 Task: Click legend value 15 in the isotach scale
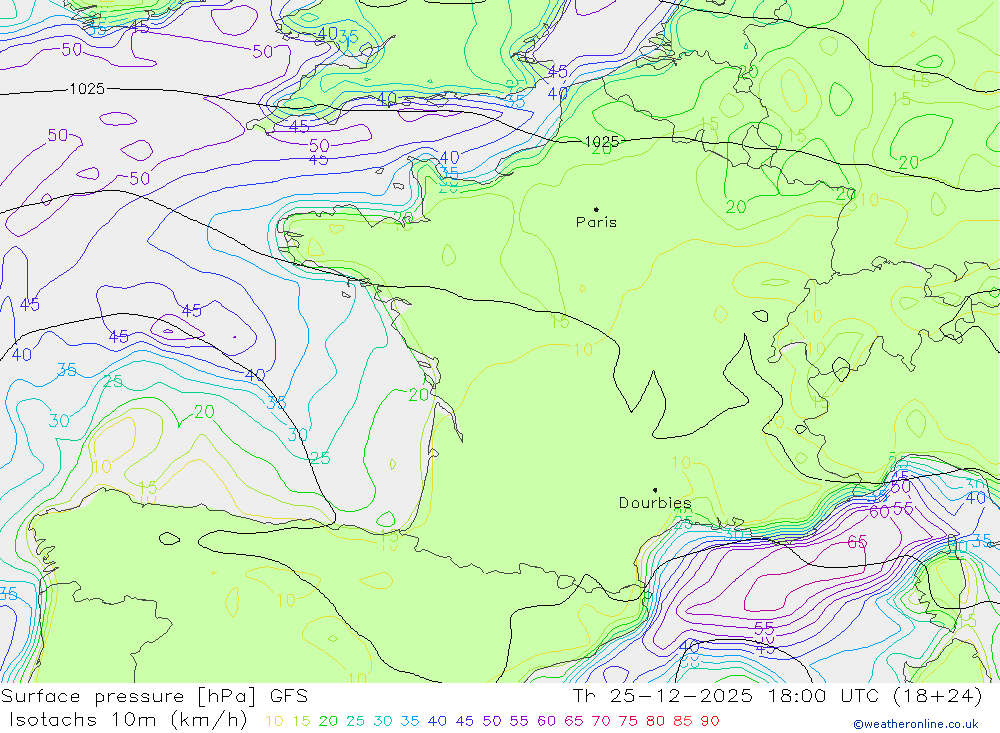point(301,721)
